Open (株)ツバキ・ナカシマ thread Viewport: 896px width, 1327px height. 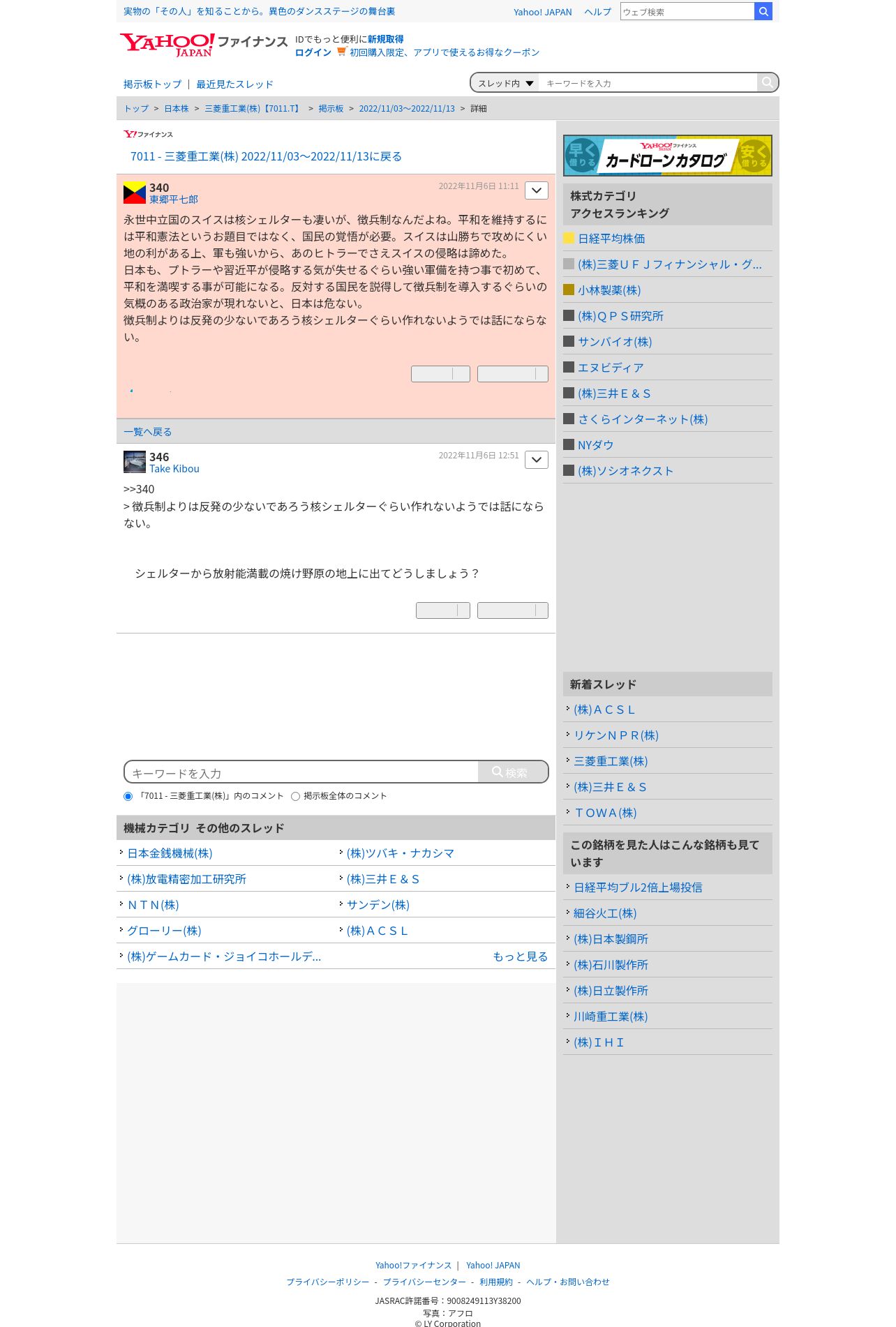click(x=401, y=853)
